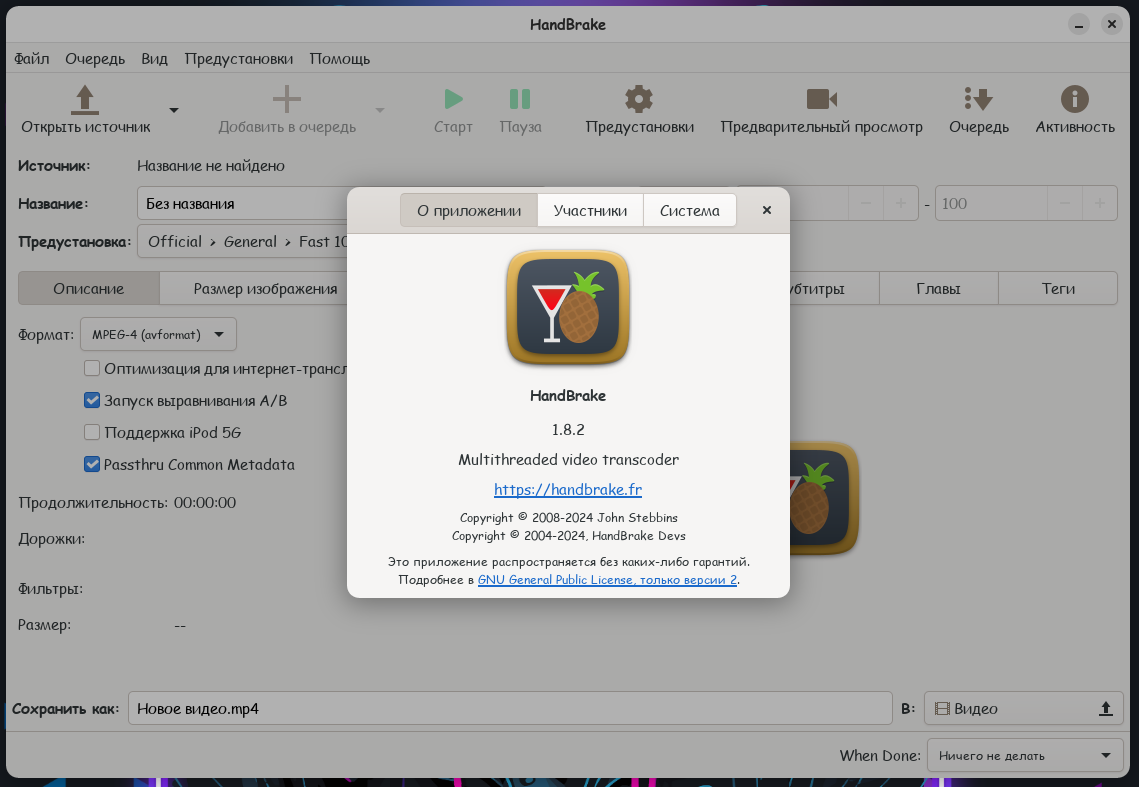Increase the end value 100 with plus

1100,203
